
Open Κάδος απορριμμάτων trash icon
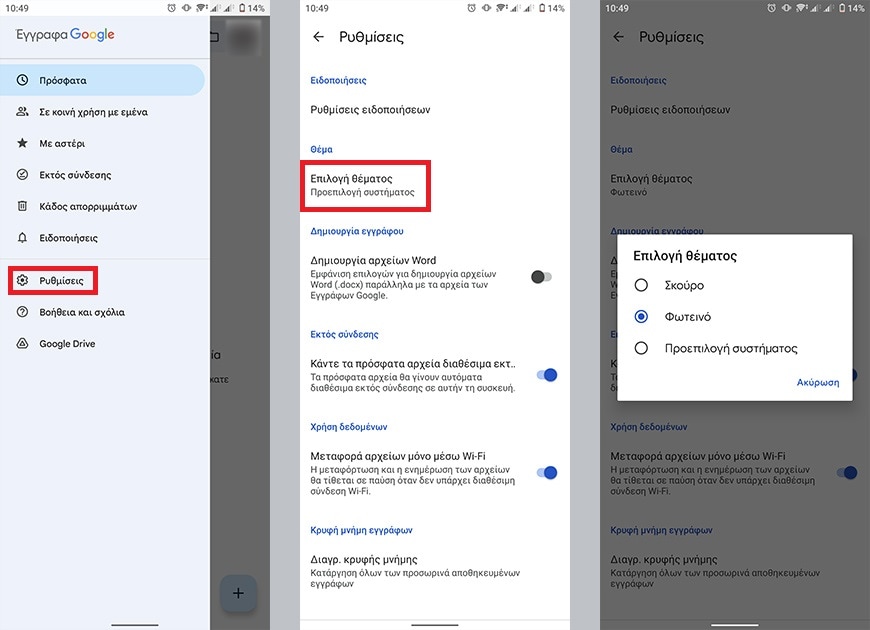(22, 207)
